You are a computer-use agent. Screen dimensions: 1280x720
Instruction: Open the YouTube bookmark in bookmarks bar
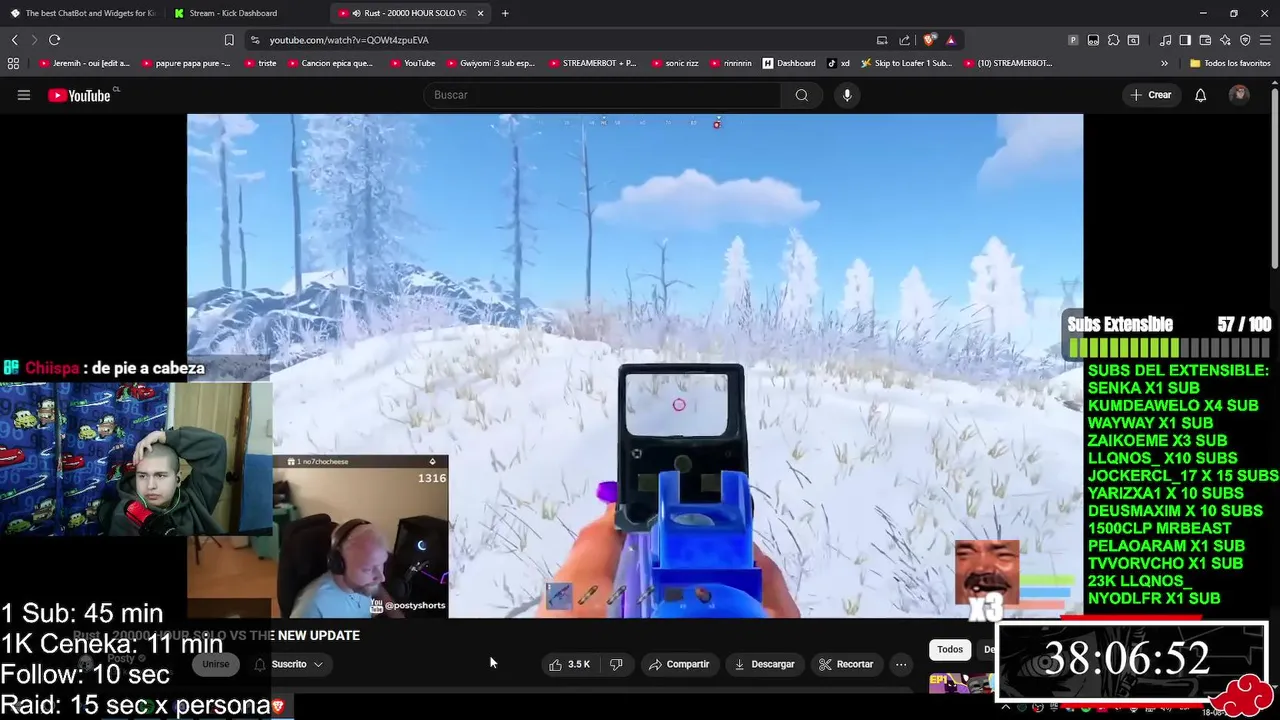pos(412,63)
